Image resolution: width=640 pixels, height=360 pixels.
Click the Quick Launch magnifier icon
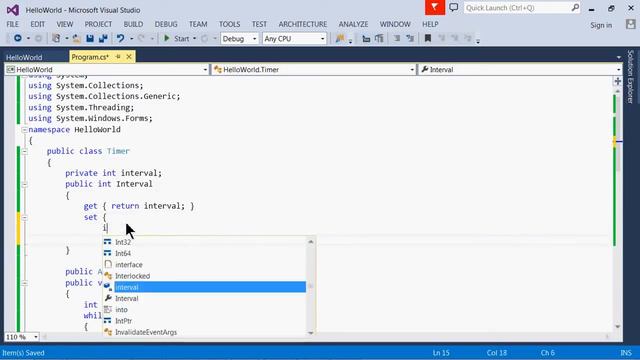click(x=575, y=7)
